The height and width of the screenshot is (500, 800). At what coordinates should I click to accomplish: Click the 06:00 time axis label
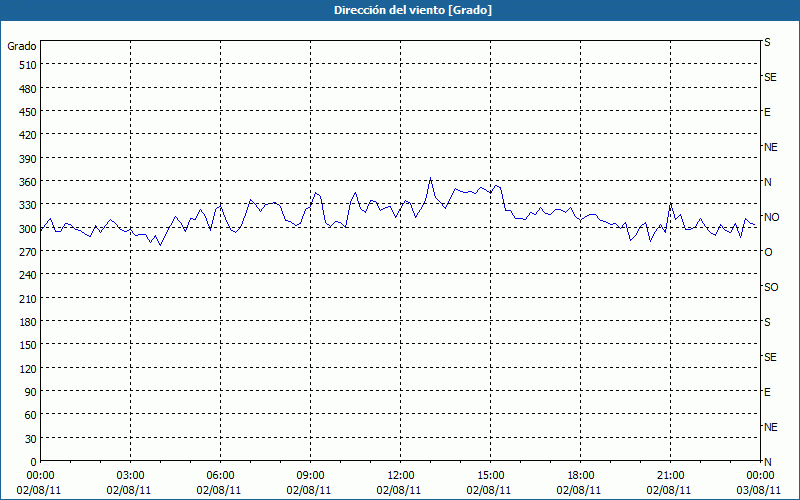(x=220, y=476)
